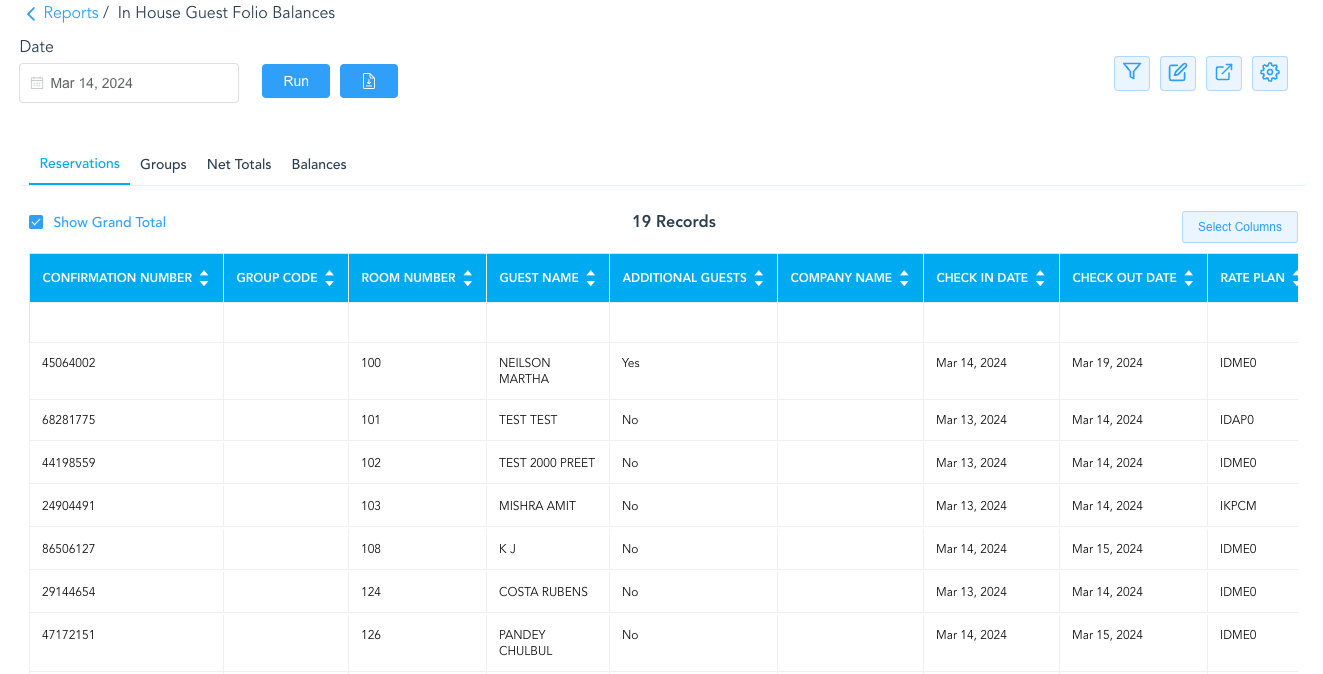Click the Run button

pos(296,81)
